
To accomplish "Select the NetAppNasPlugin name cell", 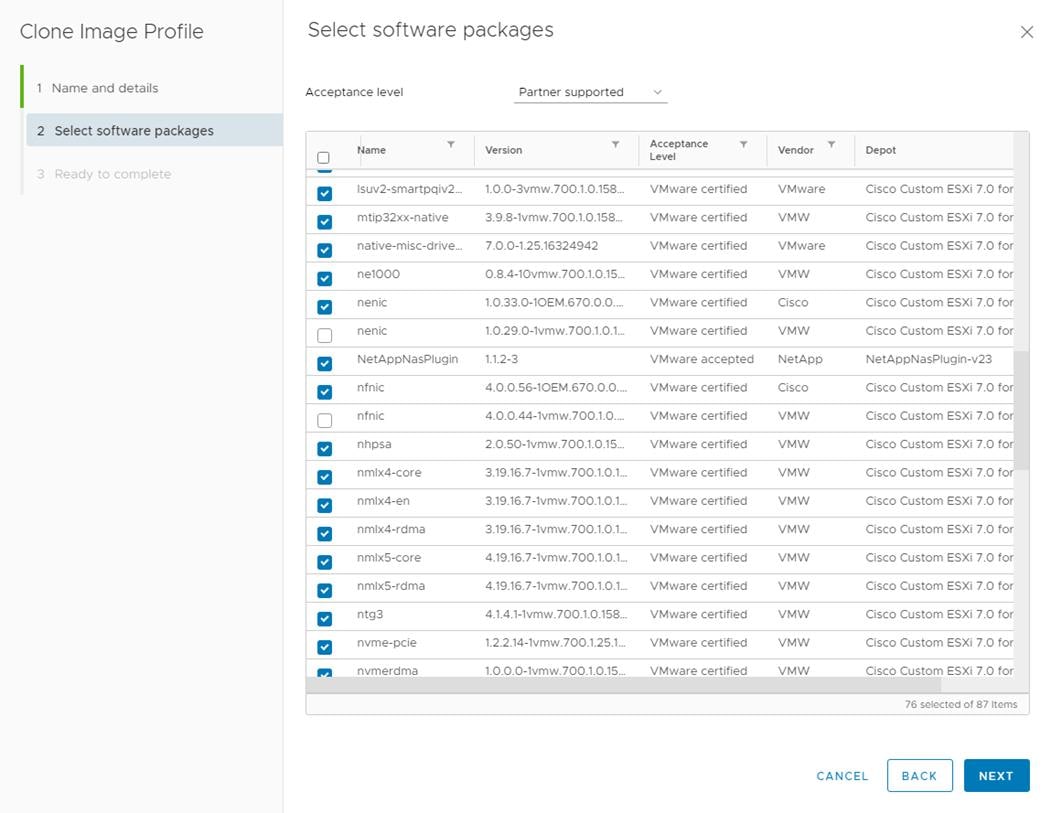I will coord(408,359).
